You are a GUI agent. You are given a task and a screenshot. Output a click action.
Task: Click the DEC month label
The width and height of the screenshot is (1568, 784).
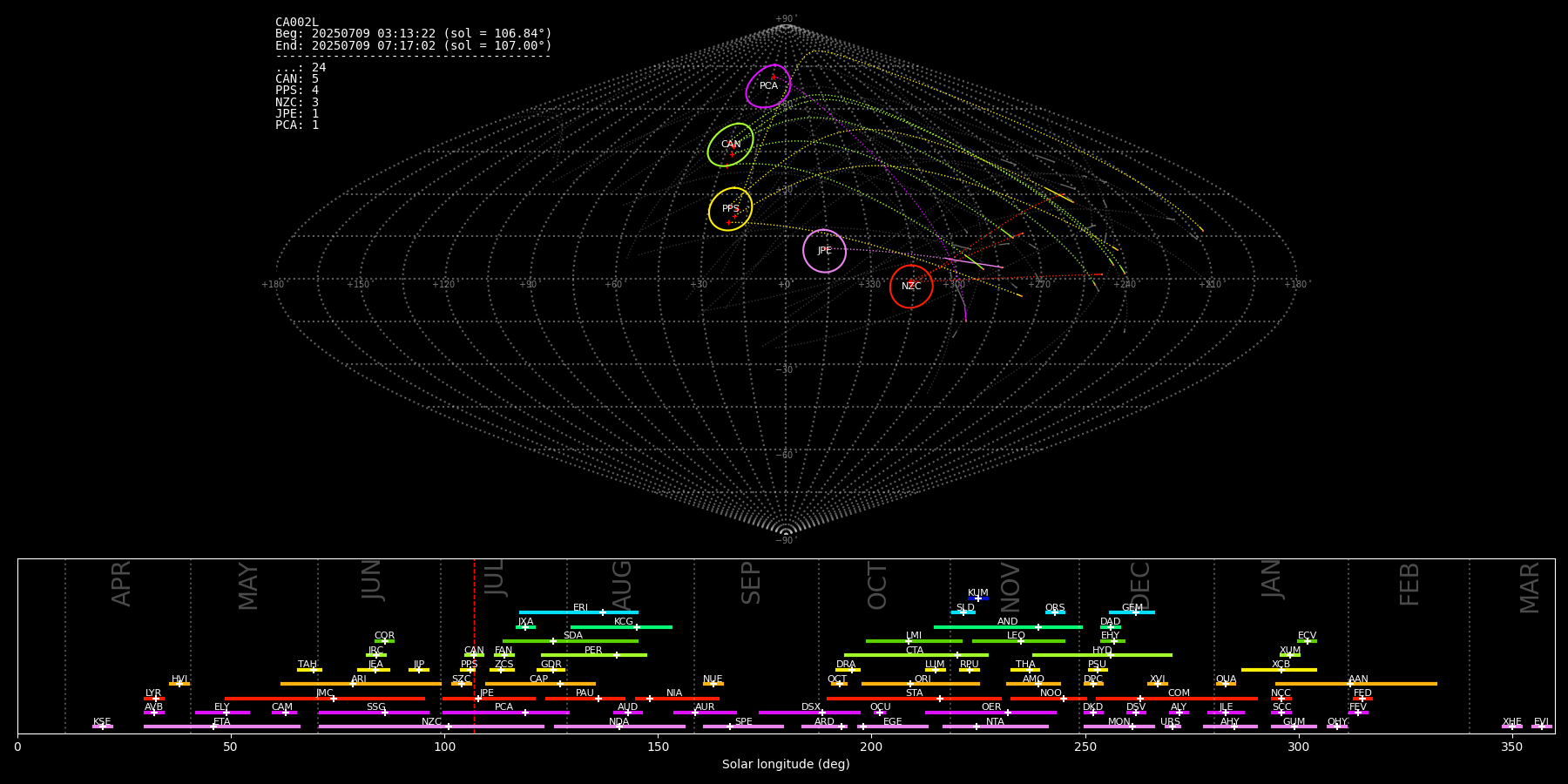pyautogui.click(x=1140, y=585)
